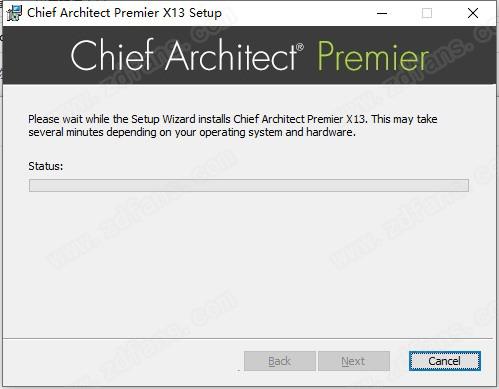
Task: Go to the Next setup step
Action: [354, 361]
